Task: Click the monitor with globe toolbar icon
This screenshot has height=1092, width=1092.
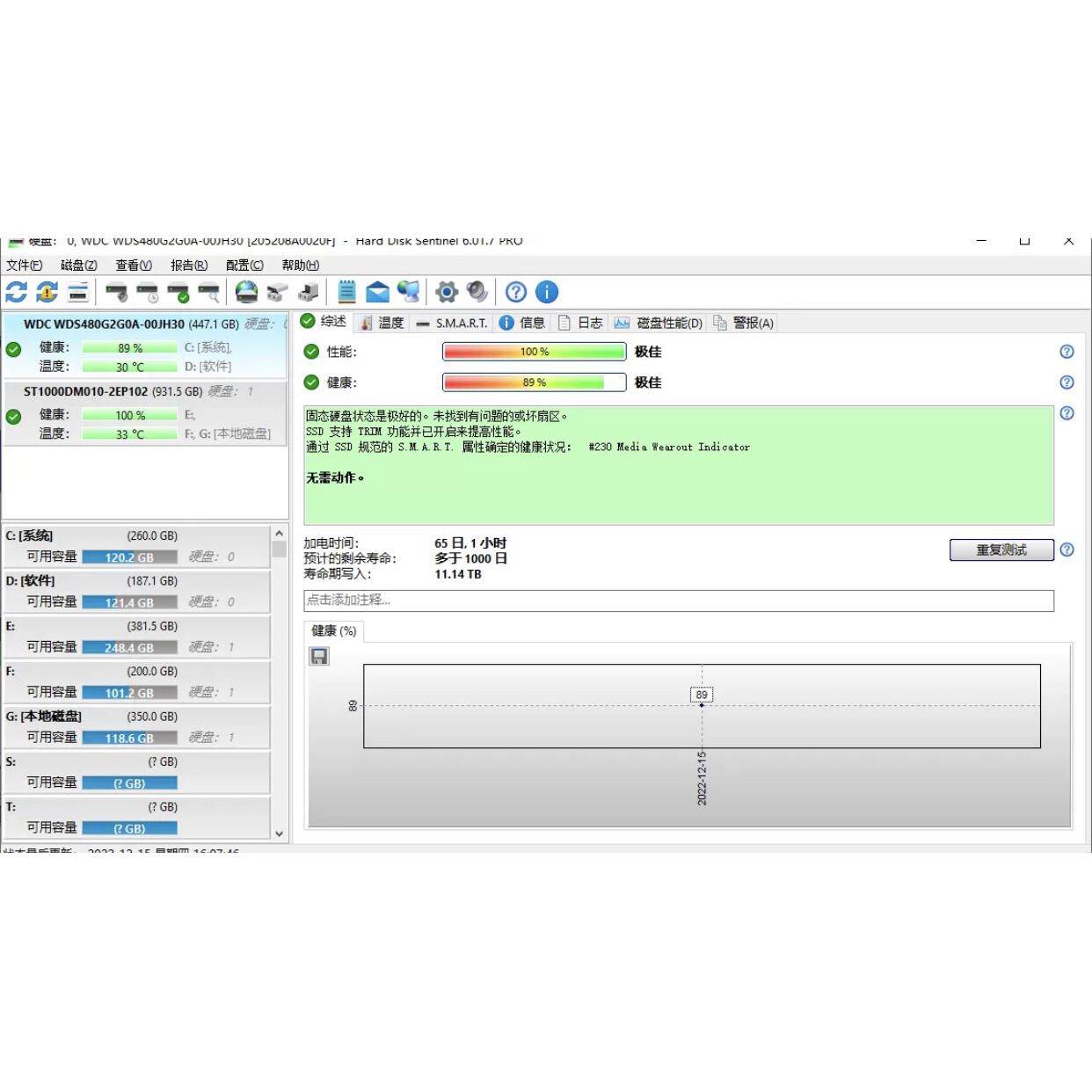Action: [x=409, y=292]
